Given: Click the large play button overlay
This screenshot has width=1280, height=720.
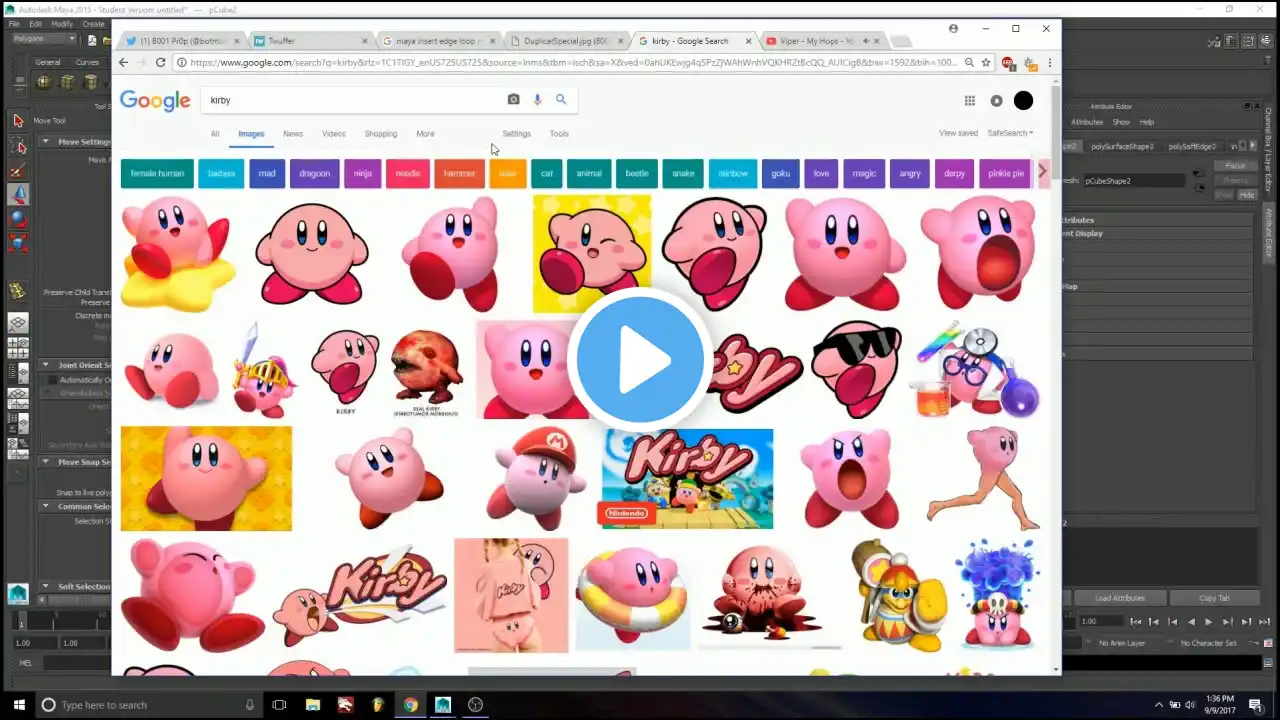Looking at the screenshot, I should 640,361.
